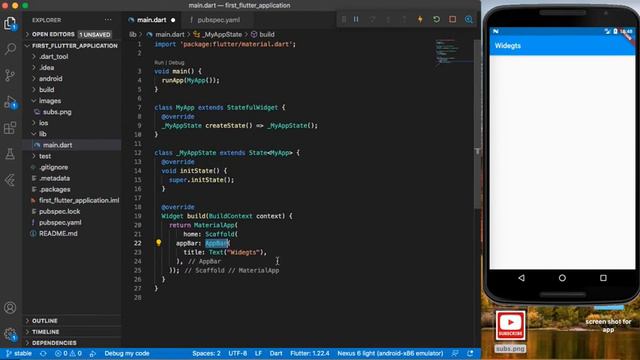
Task: Stop debugging with red square
Action: [x=452, y=19]
